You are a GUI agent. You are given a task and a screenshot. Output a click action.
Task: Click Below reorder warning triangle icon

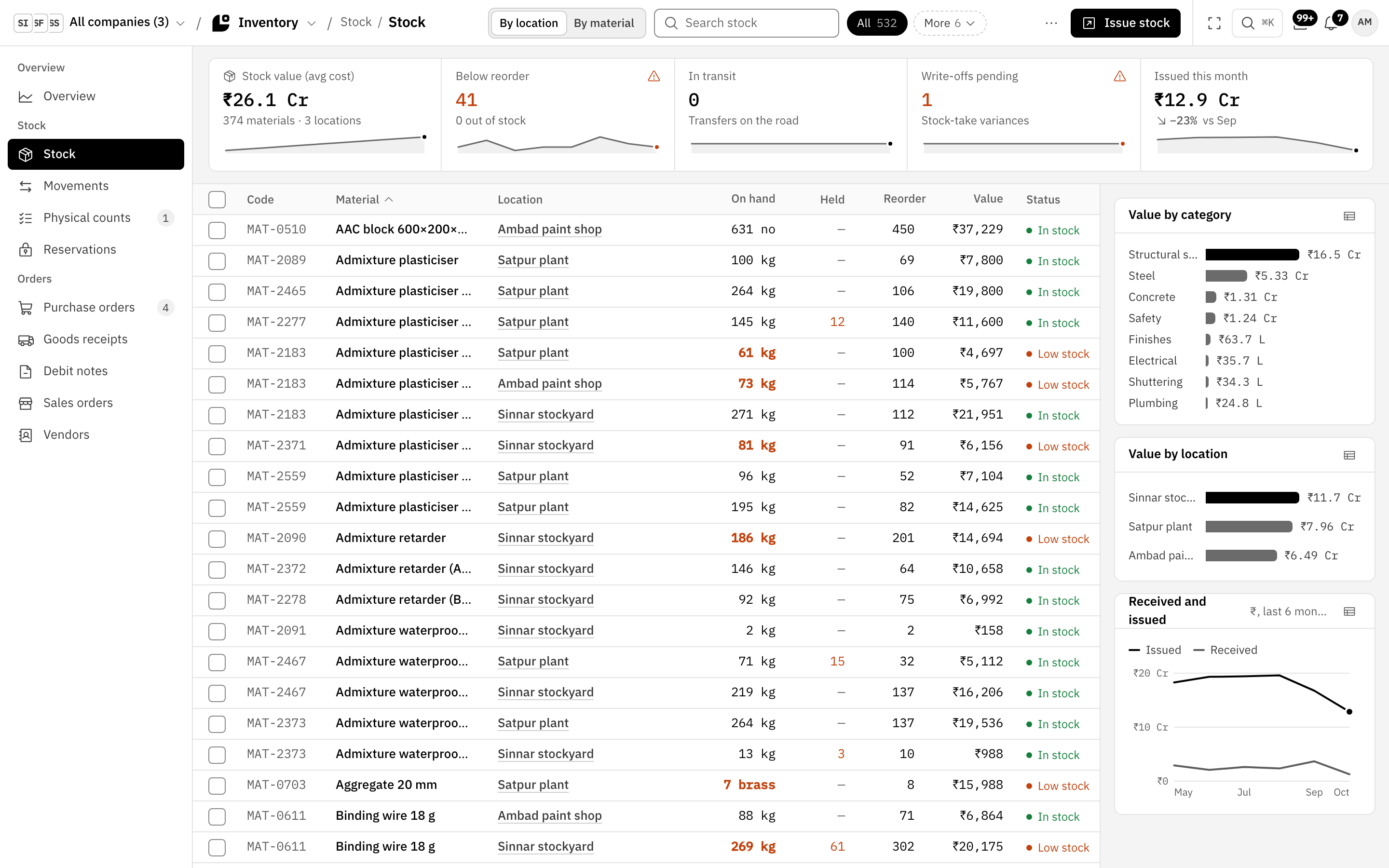[x=654, y=76]
